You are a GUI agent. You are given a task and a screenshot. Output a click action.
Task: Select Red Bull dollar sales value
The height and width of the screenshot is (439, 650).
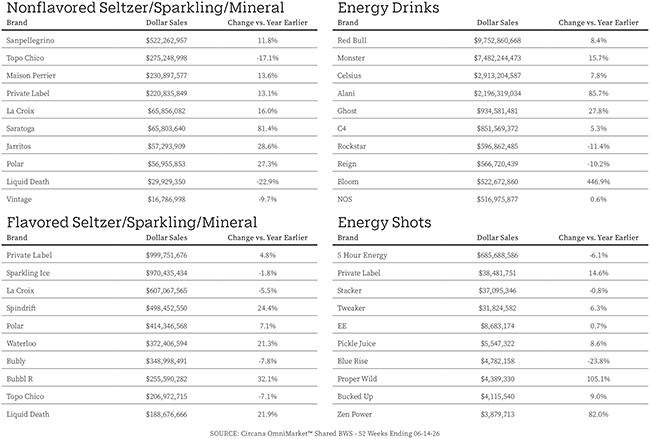pos(497,40)
